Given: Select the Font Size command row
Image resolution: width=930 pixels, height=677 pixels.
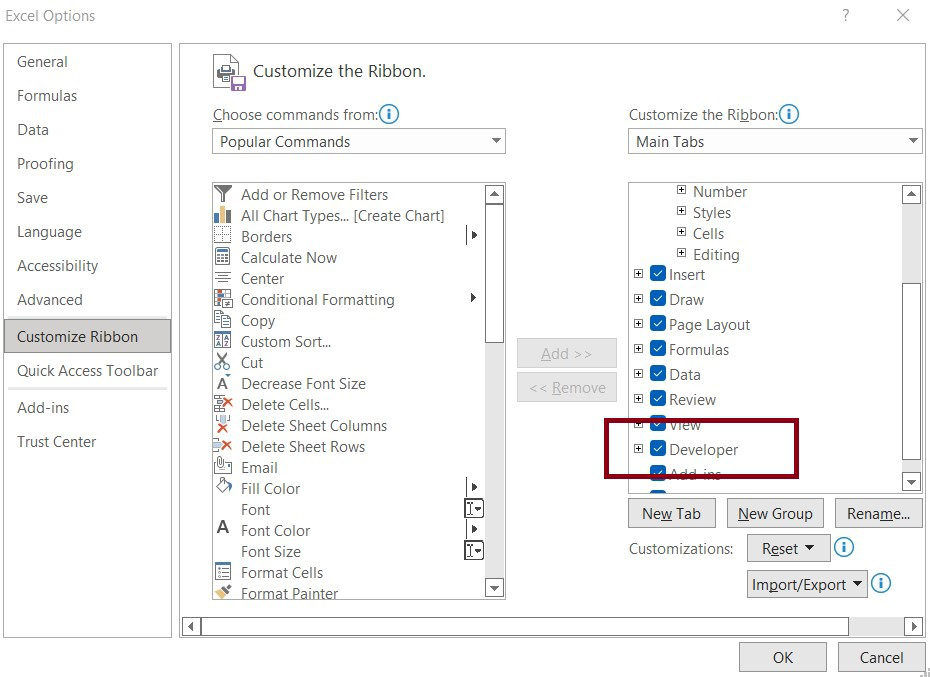Looking at the screenshot, I should [349, 551].
